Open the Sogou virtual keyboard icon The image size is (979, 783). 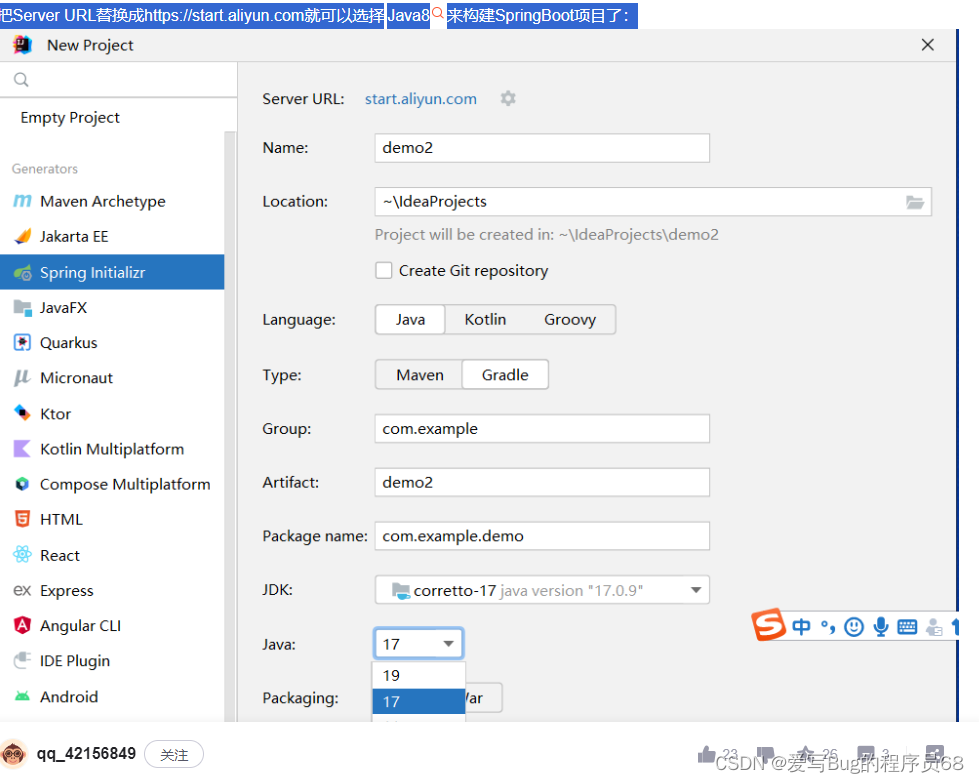tap(906, 626)
